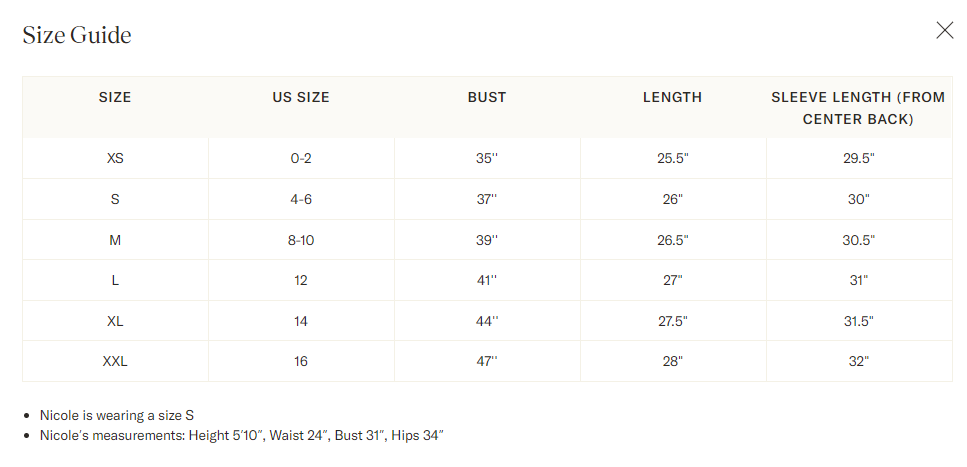Select the XS size row cell
This screenshot has width=967, height=467.
(115, 159)
